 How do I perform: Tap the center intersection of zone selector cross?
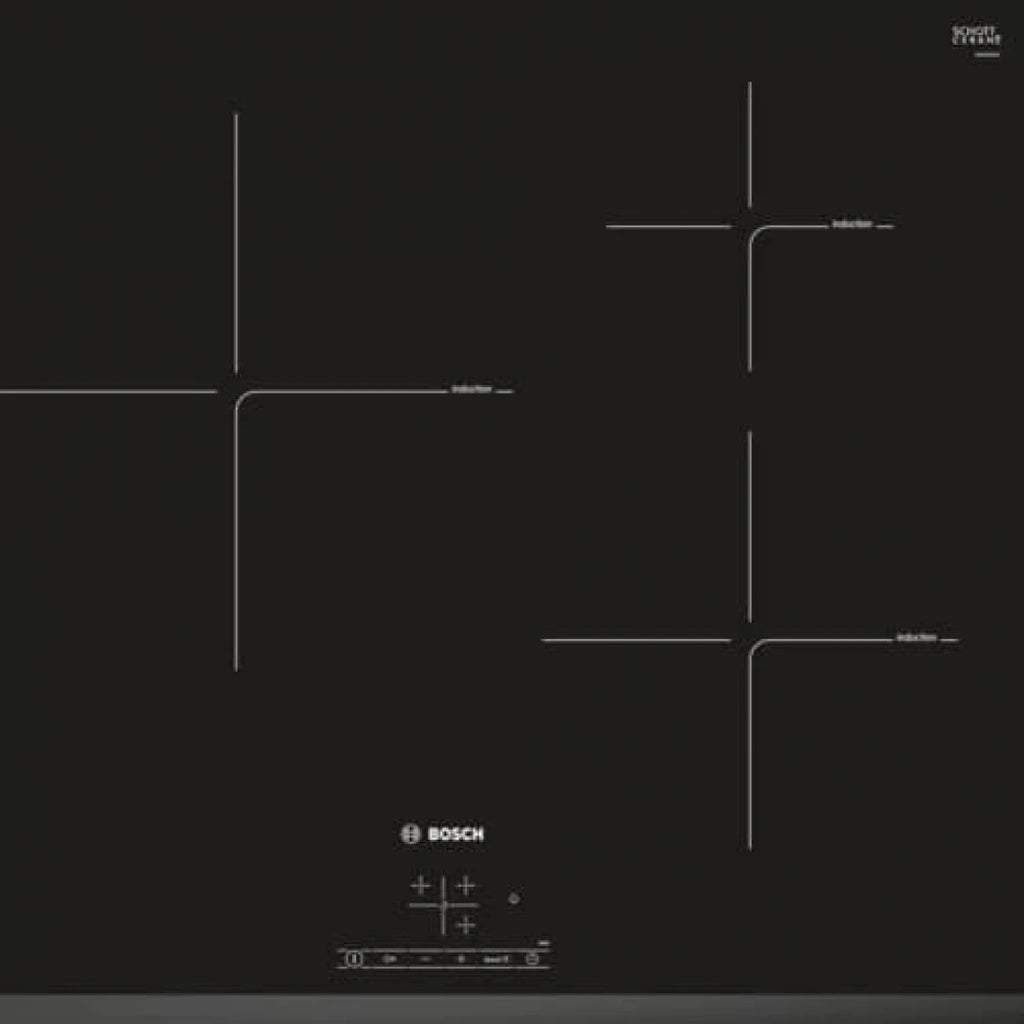click(x=443, y=905)
